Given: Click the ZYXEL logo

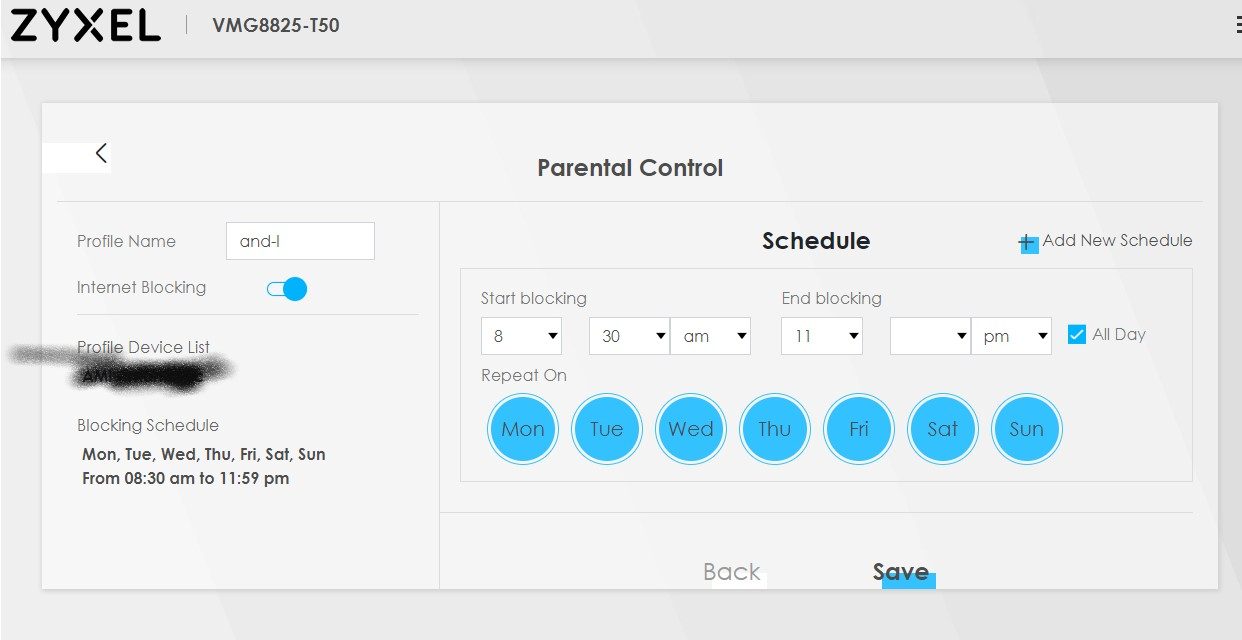Looking at the screenshot, I should tap(85, 26).
